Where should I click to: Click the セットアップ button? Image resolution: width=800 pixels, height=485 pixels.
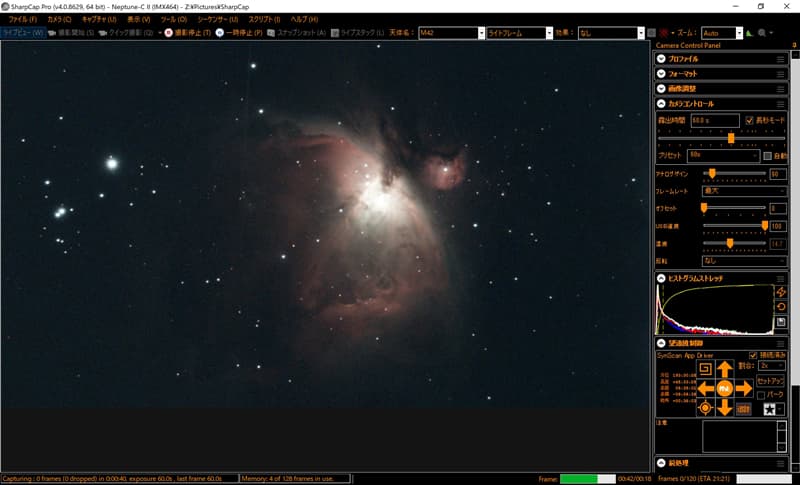(770, 381)
